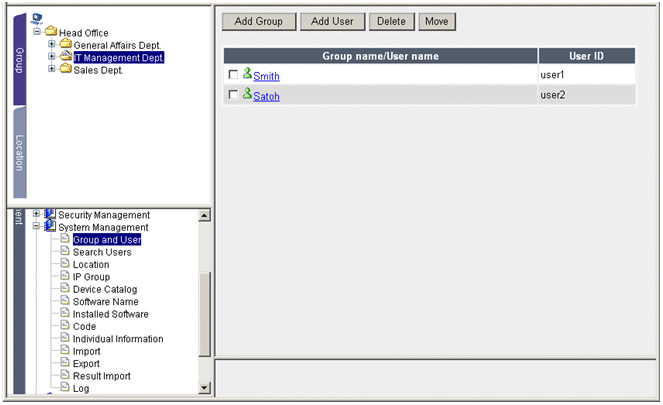Open the Installed Software menu entry
The width and height of the screenshot is (663, 405).
tap(110, 314)
